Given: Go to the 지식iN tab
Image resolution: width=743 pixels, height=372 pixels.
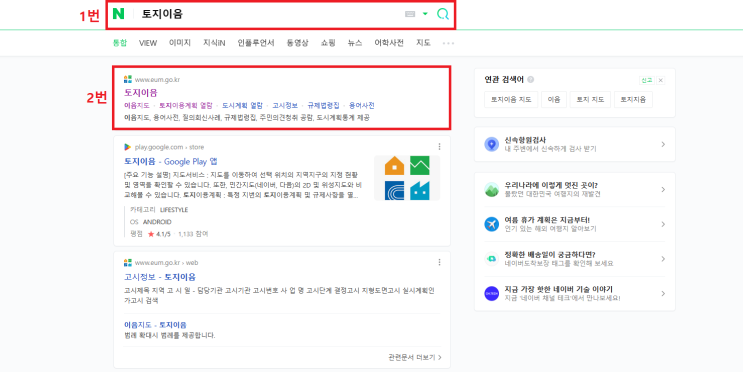Looking at the screenshot, I should click(214, 43).
